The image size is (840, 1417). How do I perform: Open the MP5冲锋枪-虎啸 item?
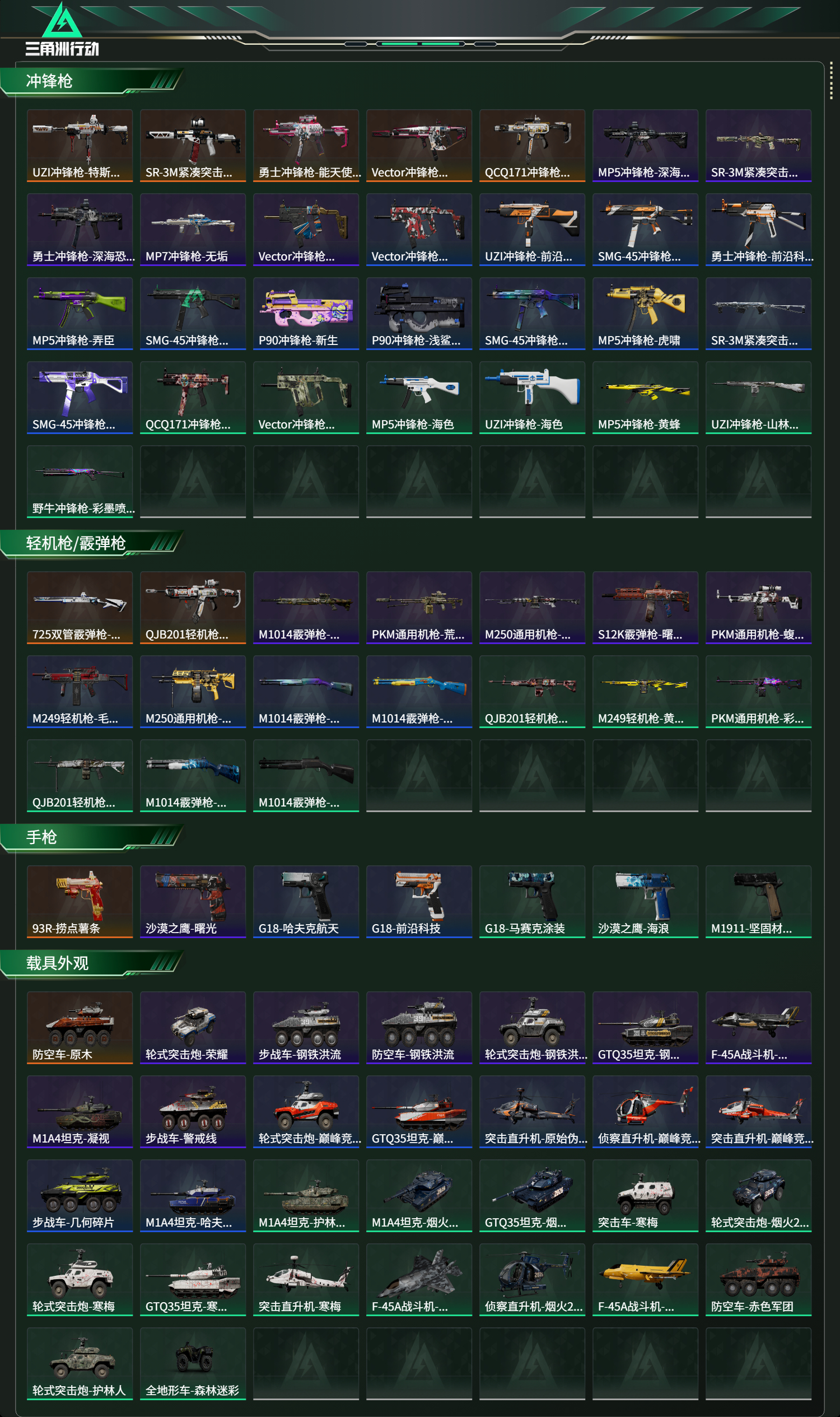645,314
